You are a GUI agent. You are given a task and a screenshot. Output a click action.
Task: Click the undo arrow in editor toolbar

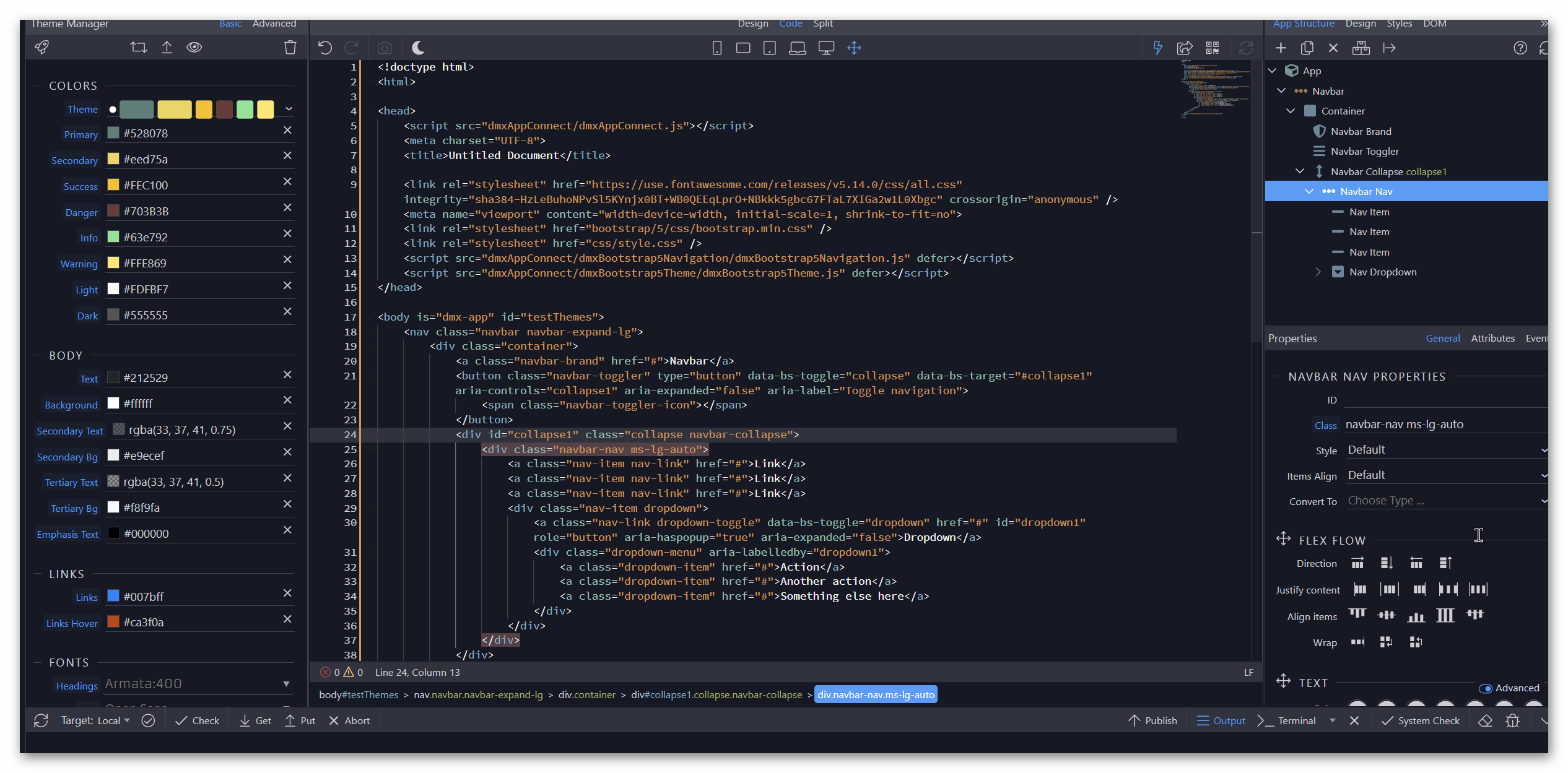pyautogui.click(x=325, y=48)
